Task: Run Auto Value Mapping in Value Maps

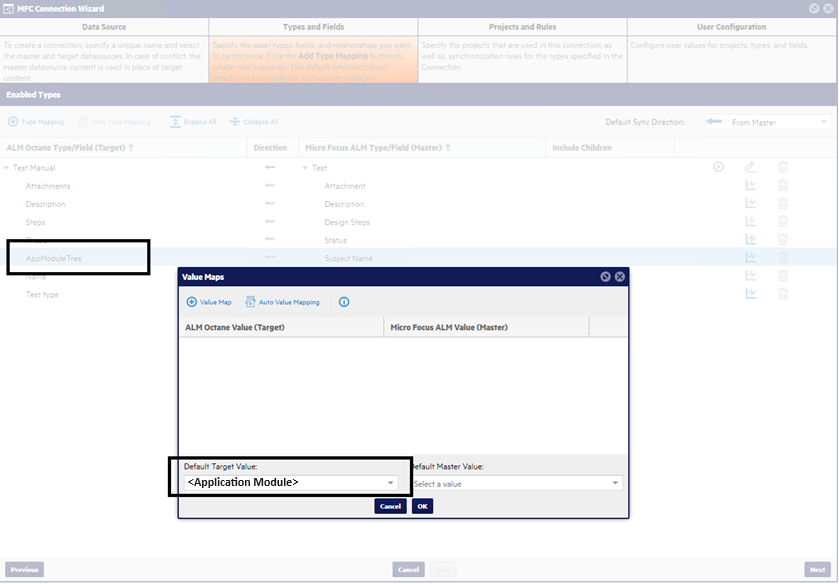Action: [283, 302]
